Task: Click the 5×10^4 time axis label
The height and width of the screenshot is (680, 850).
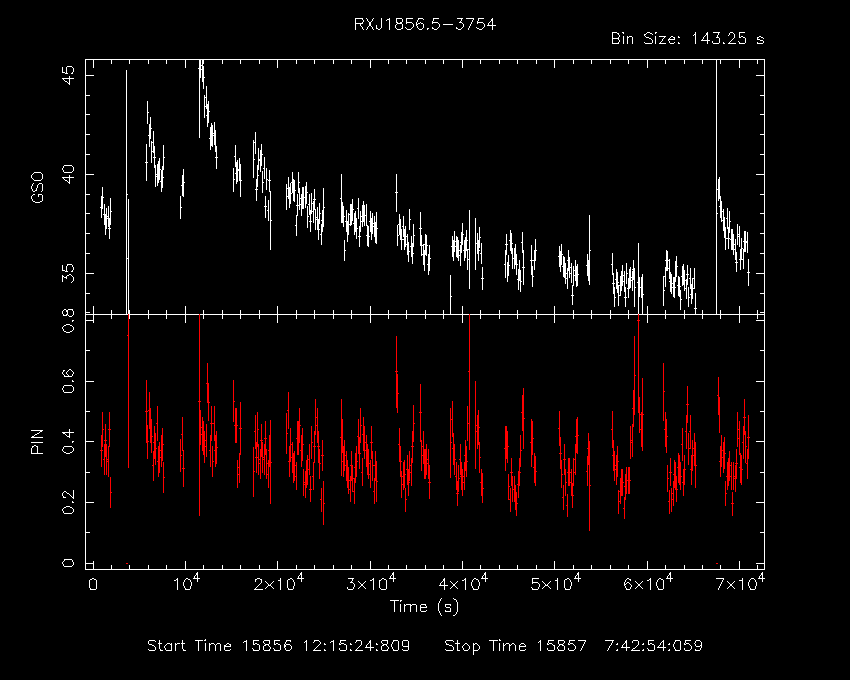Action: [555, 583]
